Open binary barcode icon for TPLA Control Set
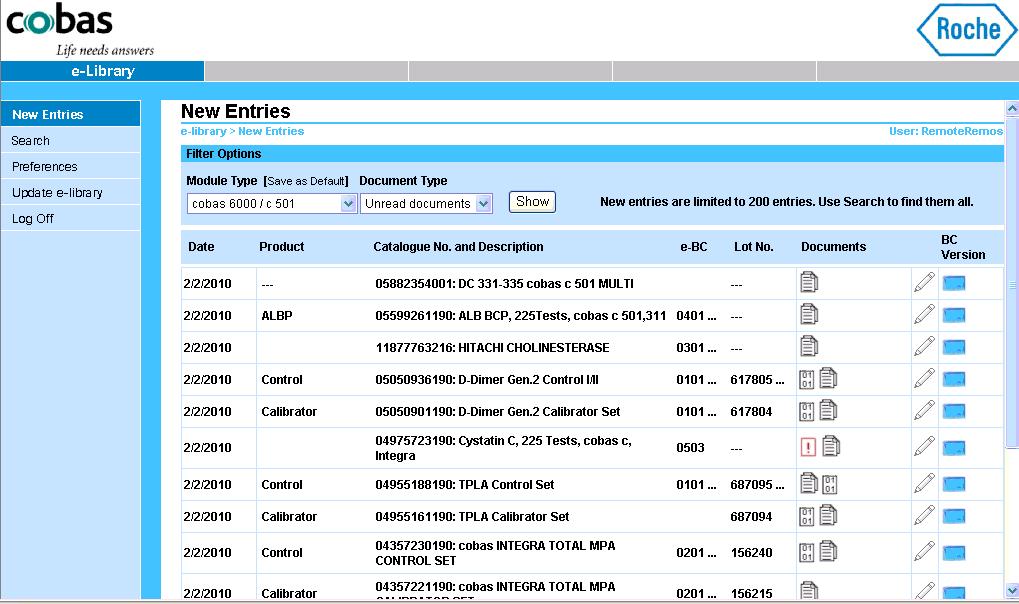Viewport: 1019px width, 604px height. coord(829,485)
